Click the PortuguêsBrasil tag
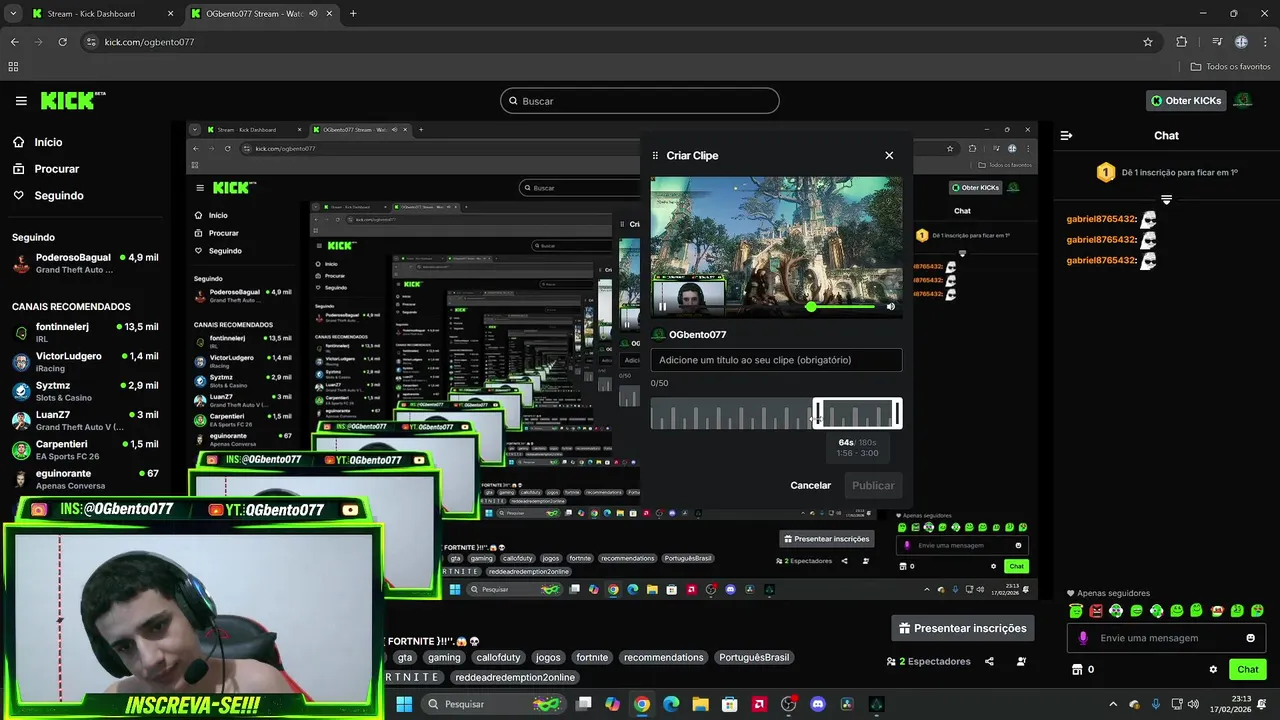Image resolution: width=1280 pixels, height=720 pixels. pos(754,657)
